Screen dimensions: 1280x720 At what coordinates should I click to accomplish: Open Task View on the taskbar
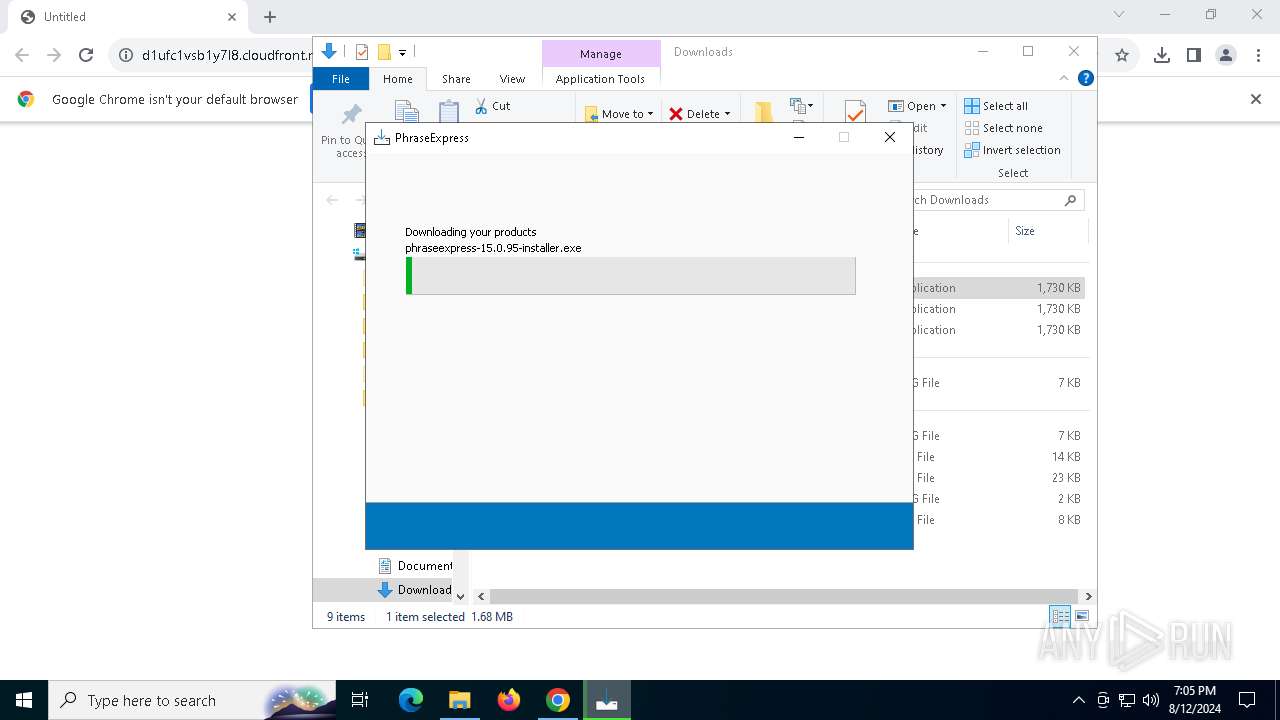click(360, 700)
